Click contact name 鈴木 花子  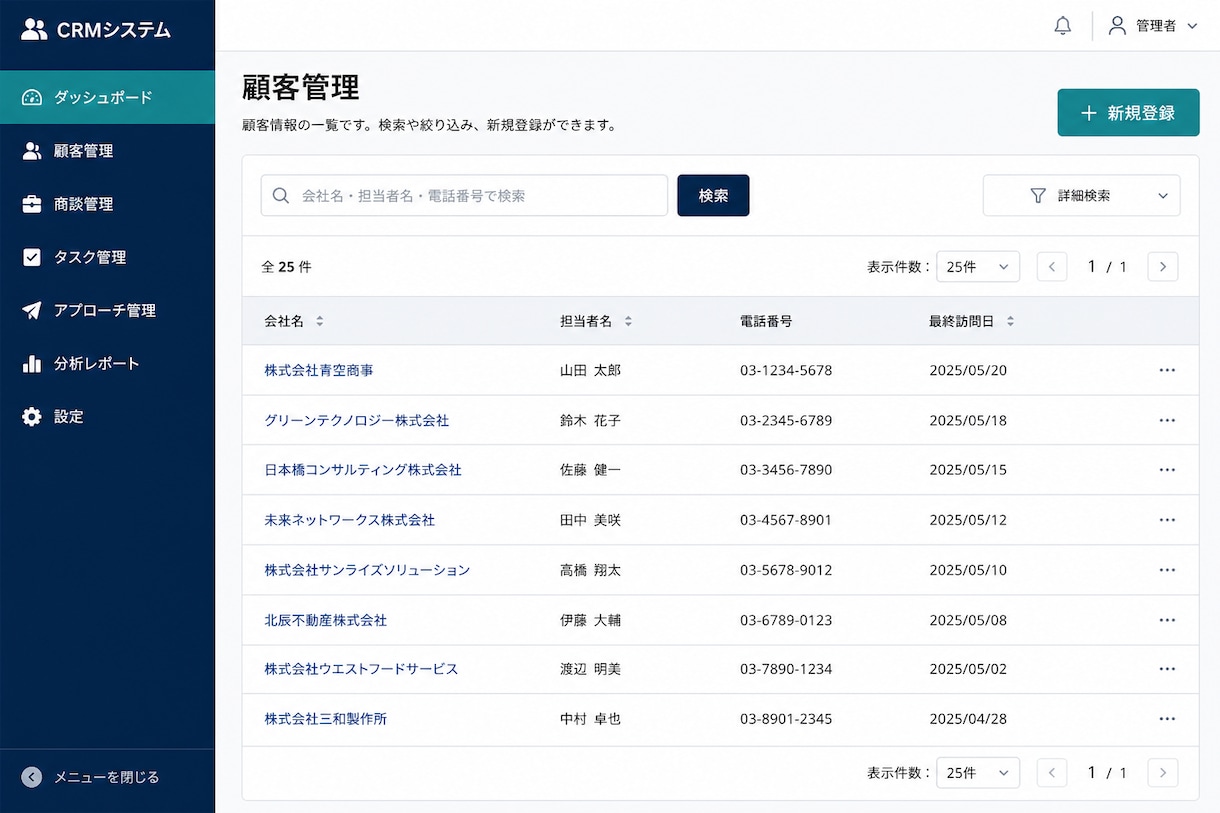pyautogui.click(x=591, y=420)
